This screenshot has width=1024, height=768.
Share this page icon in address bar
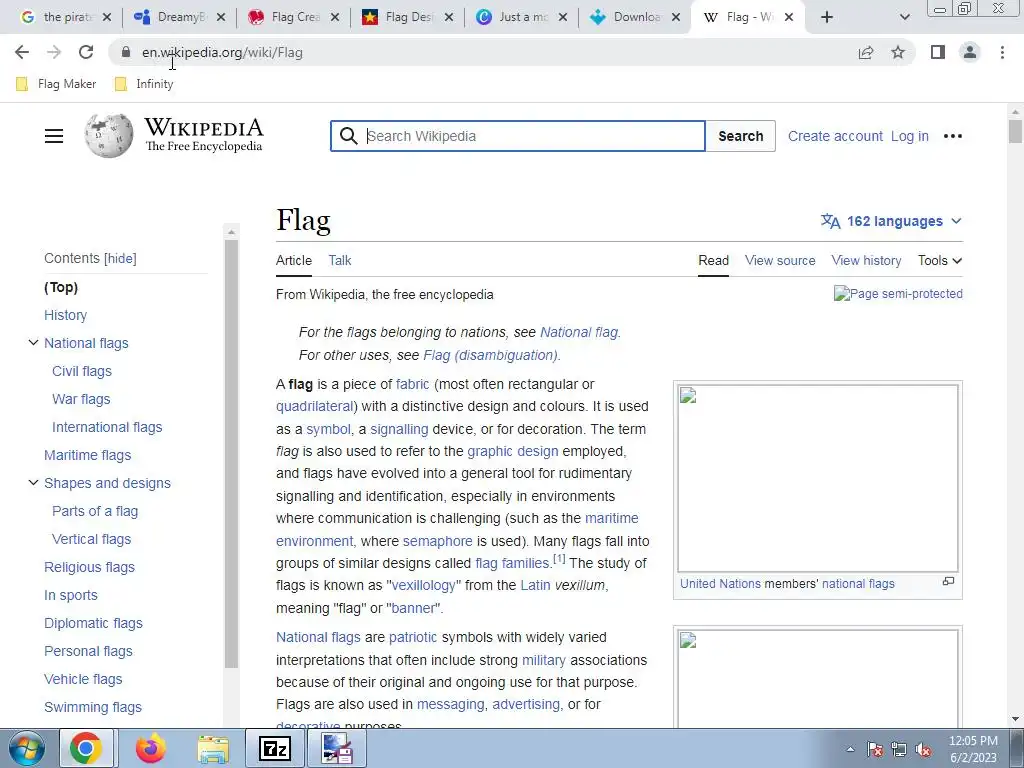[x=866, y=52]
